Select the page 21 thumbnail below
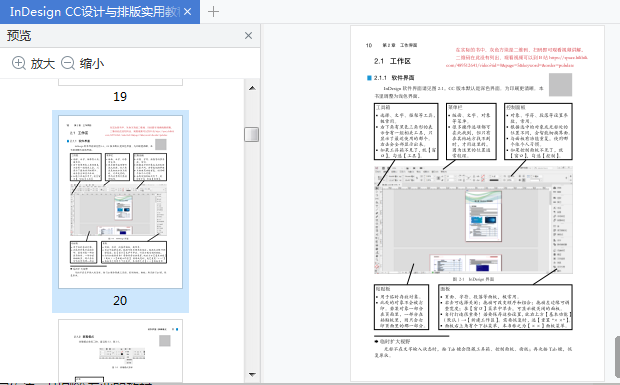Image resolution: width=620 pixels, height=385 pixels. [x=120, y=351]
